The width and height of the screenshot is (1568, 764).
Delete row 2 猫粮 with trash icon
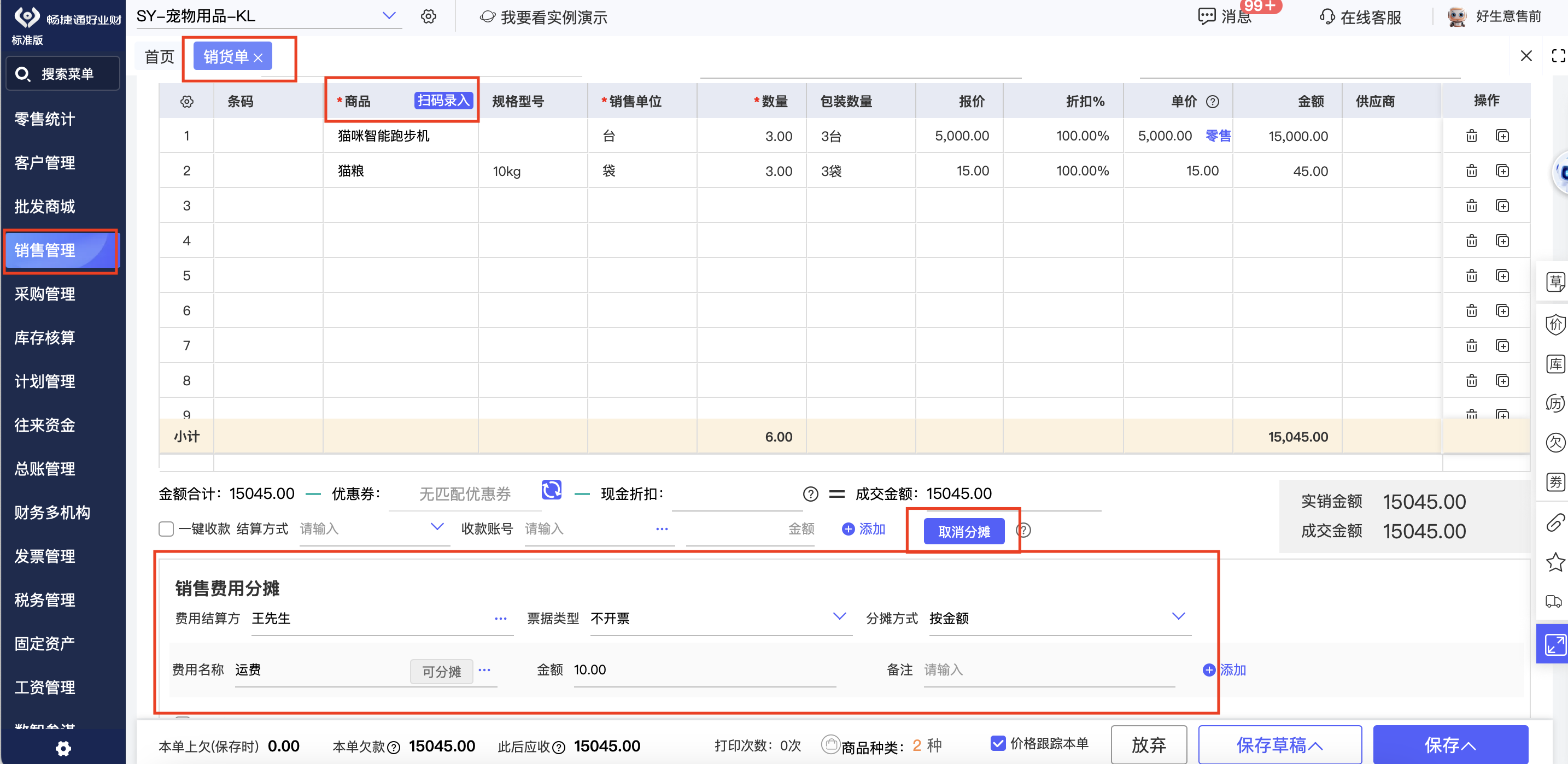pos(1471,171)
